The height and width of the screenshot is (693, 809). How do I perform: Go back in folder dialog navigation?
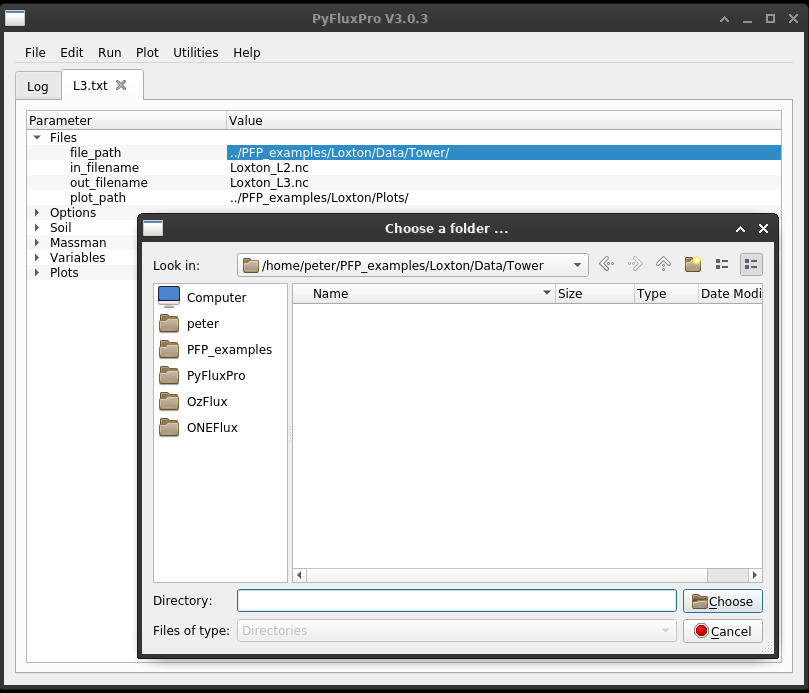point(606,265)
